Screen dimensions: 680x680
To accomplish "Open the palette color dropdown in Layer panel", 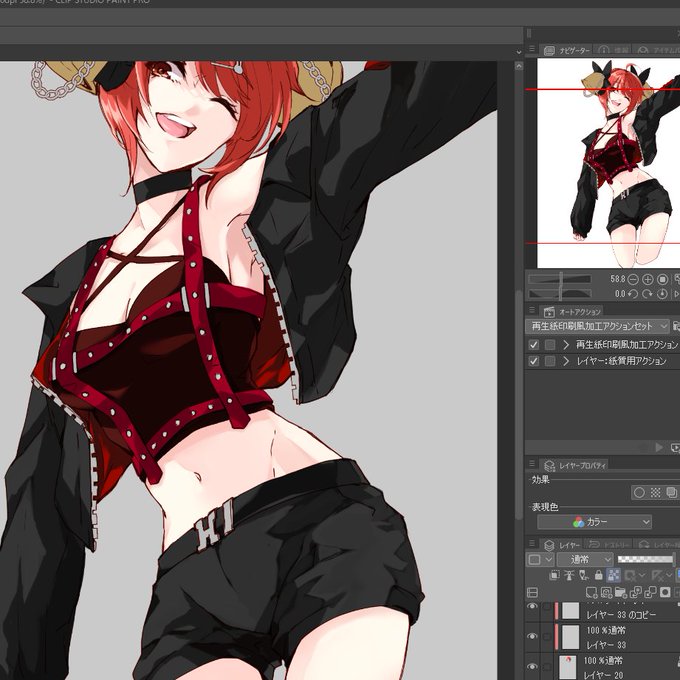I will tap(540, 559).
